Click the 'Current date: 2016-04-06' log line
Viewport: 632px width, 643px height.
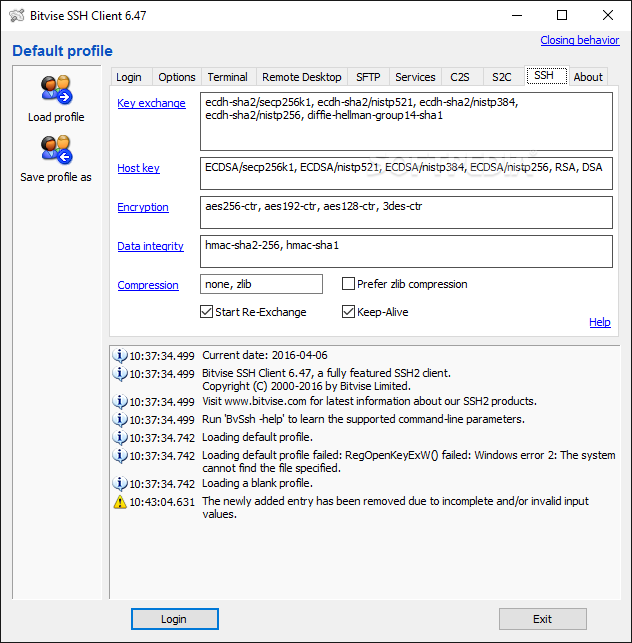point(265,355)
